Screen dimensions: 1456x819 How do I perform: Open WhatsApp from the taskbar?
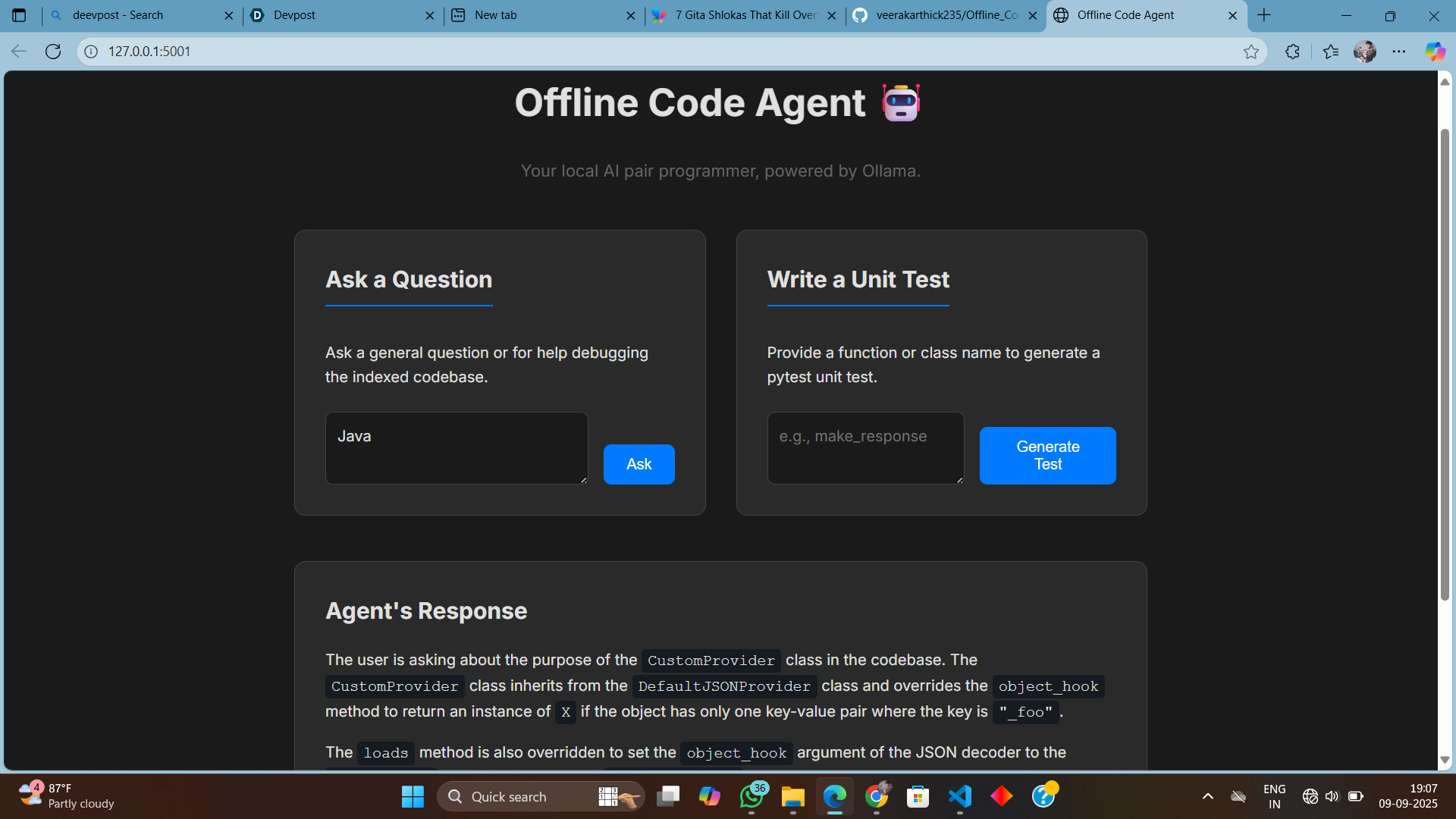752,796
